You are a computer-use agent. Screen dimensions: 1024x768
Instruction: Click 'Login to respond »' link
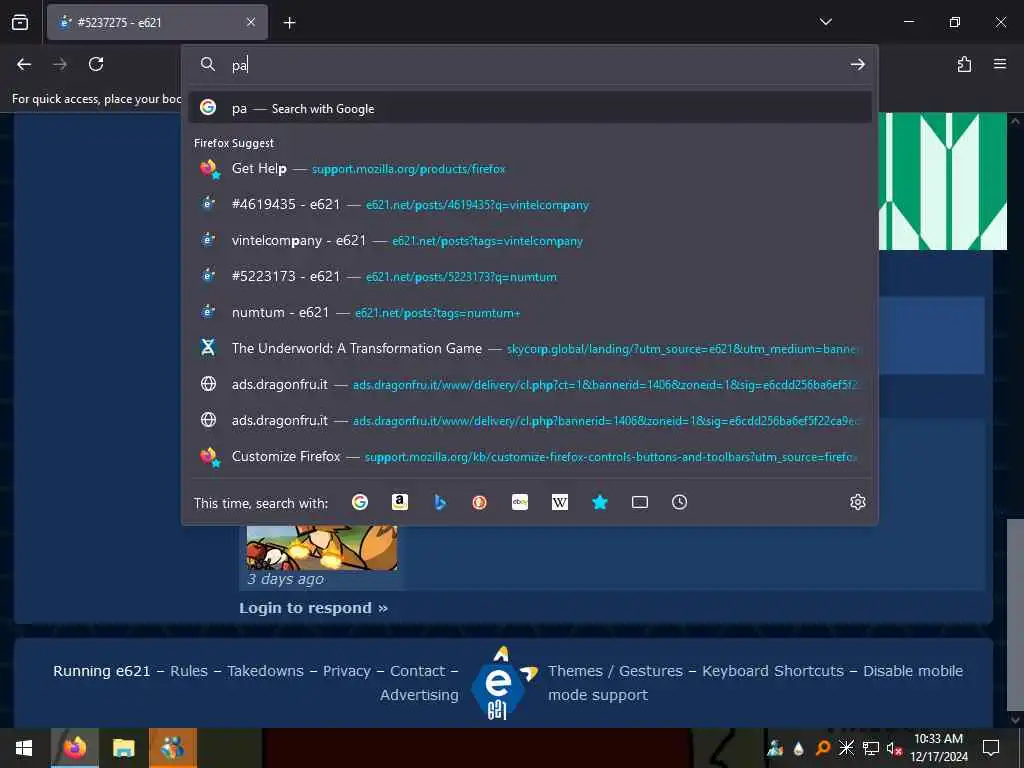coord(313,608)
